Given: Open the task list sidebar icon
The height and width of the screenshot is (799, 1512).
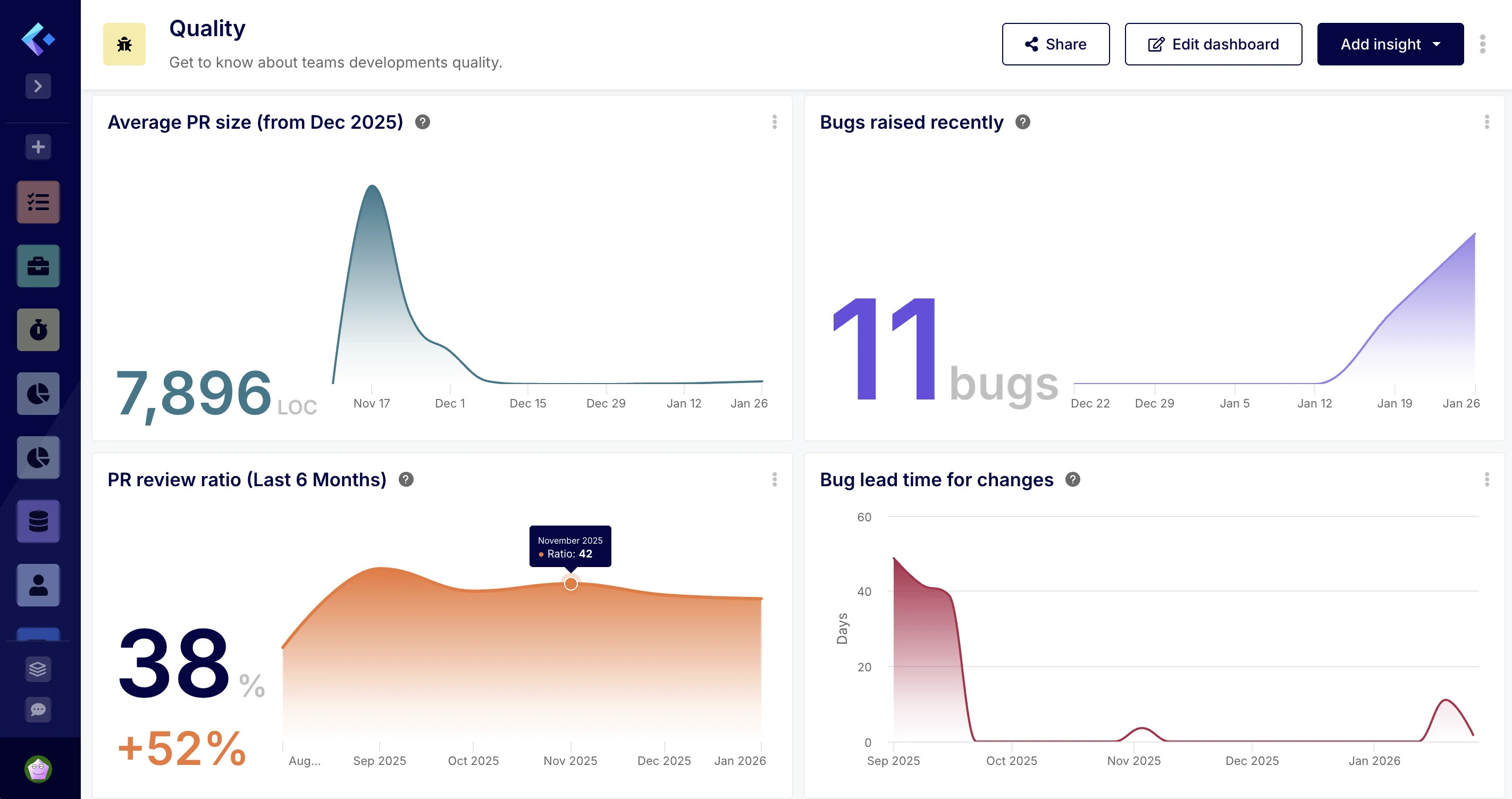Looking at the screenshot, I should (38, 202).
